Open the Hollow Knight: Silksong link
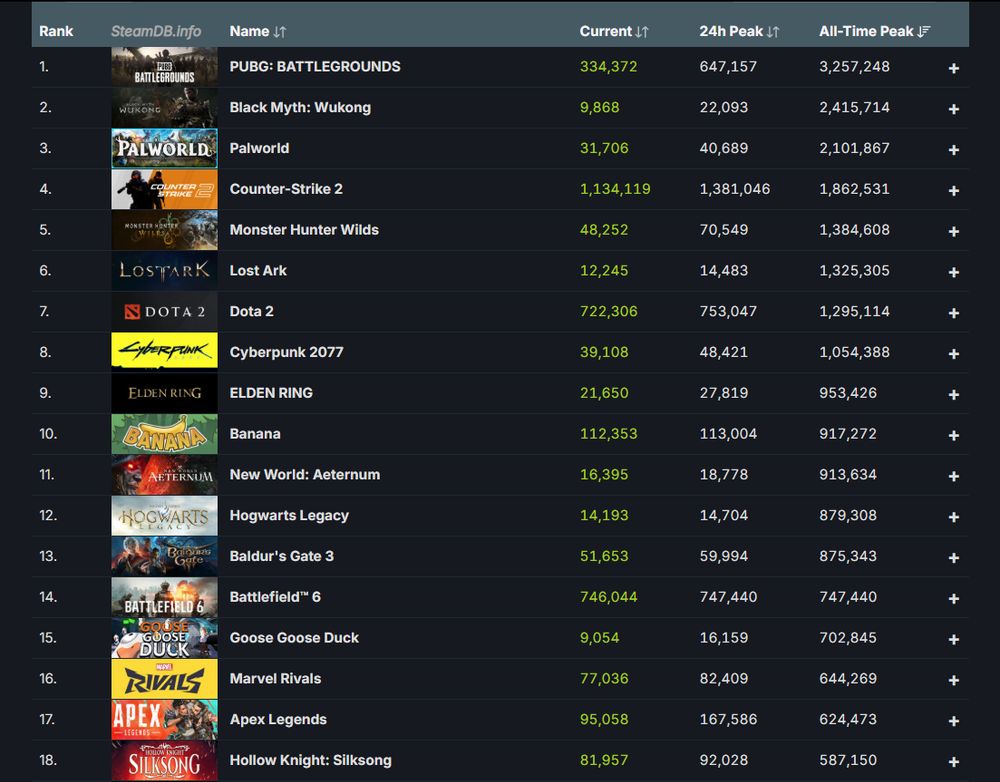The image size is (1000, 782). coord(311,760)
